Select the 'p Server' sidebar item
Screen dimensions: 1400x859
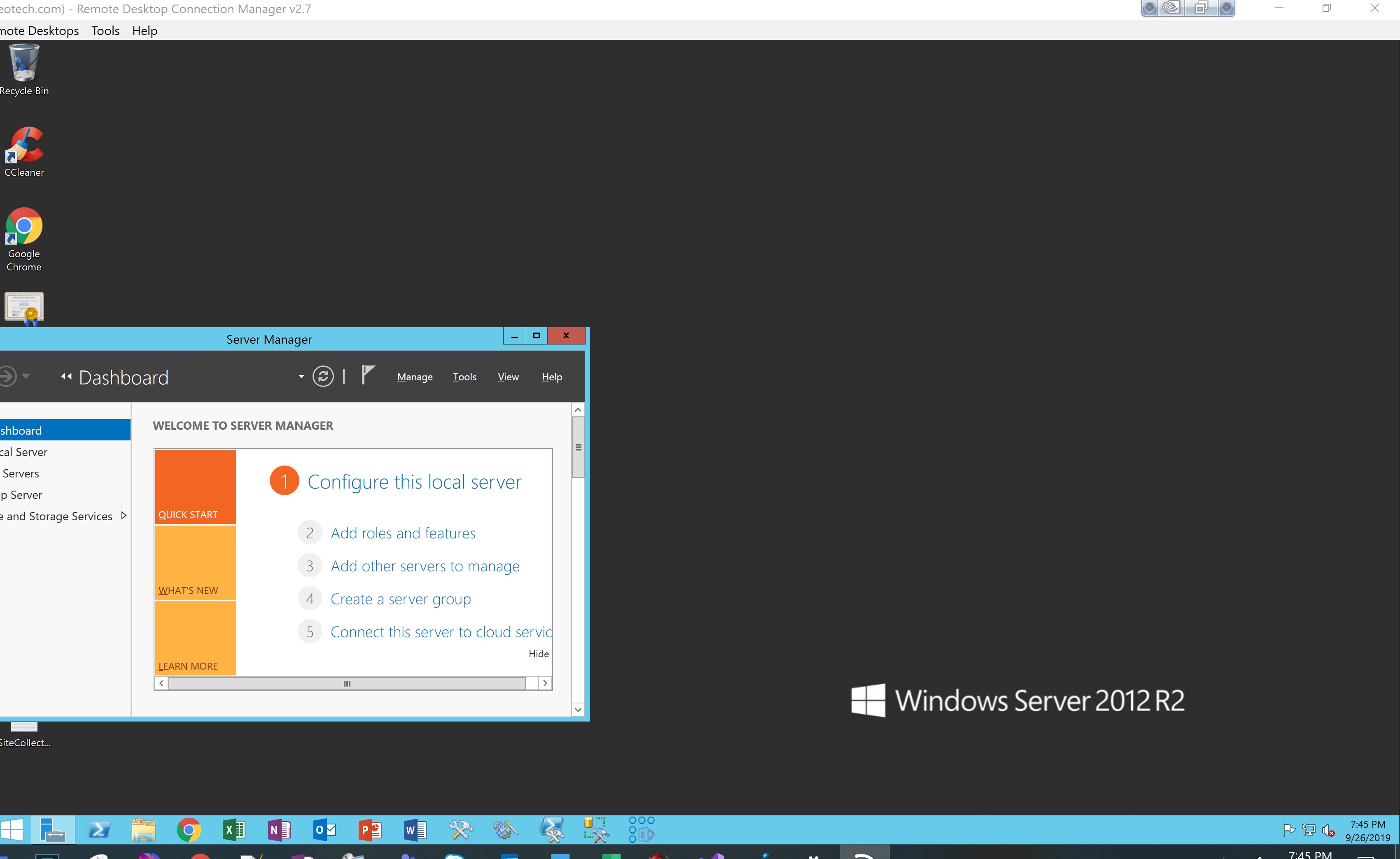coord(65,495)
